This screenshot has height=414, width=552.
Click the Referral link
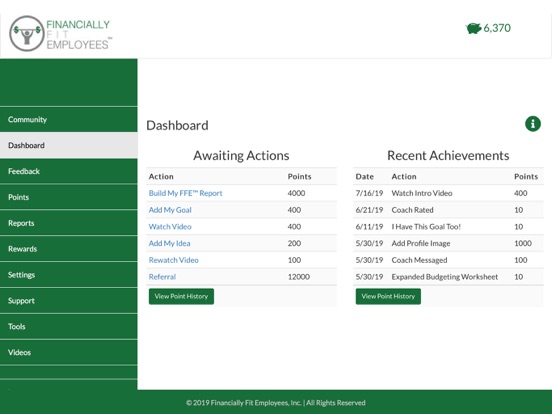point(162,277)
